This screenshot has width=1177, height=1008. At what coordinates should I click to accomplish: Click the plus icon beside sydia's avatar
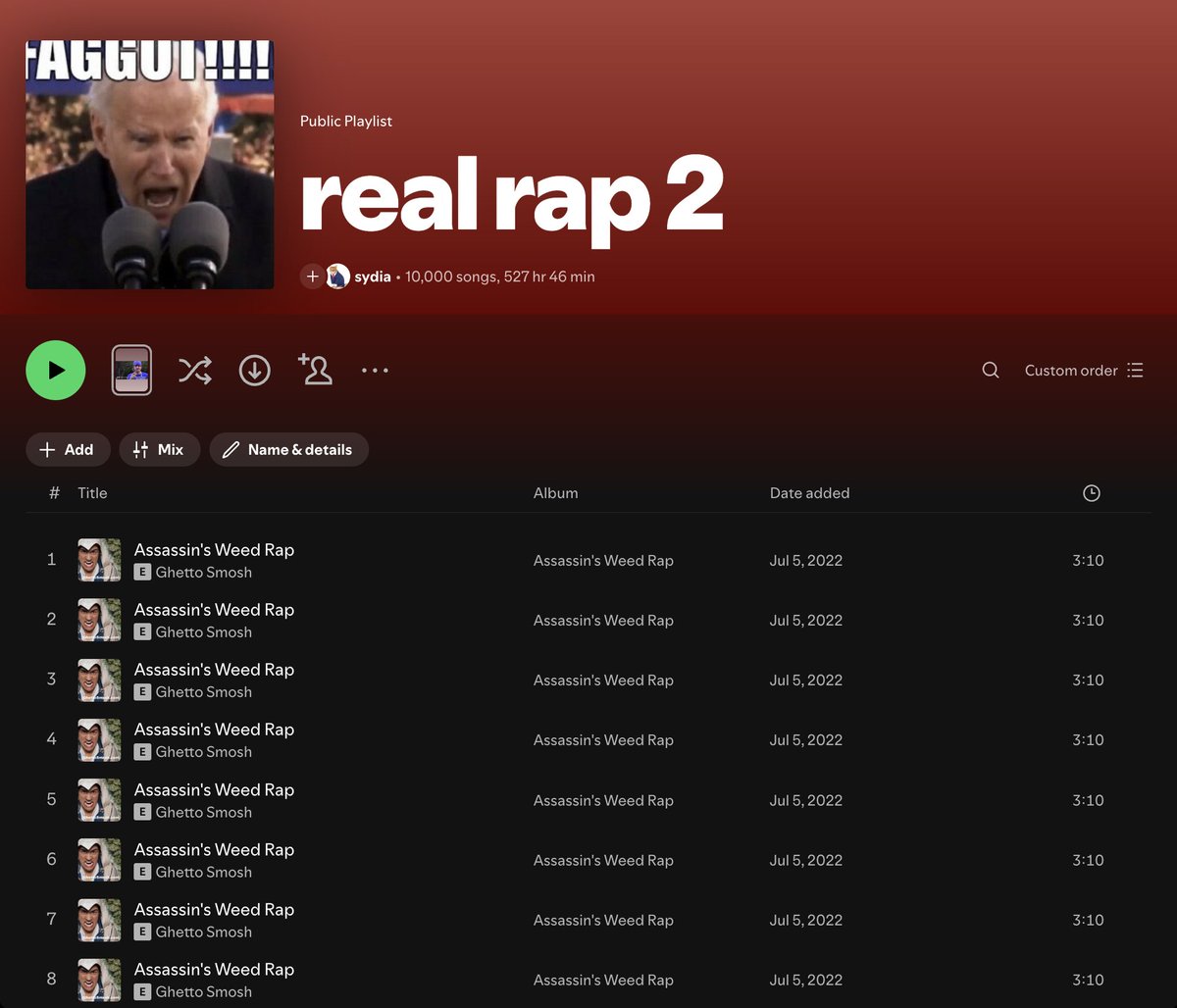[312, 277]
